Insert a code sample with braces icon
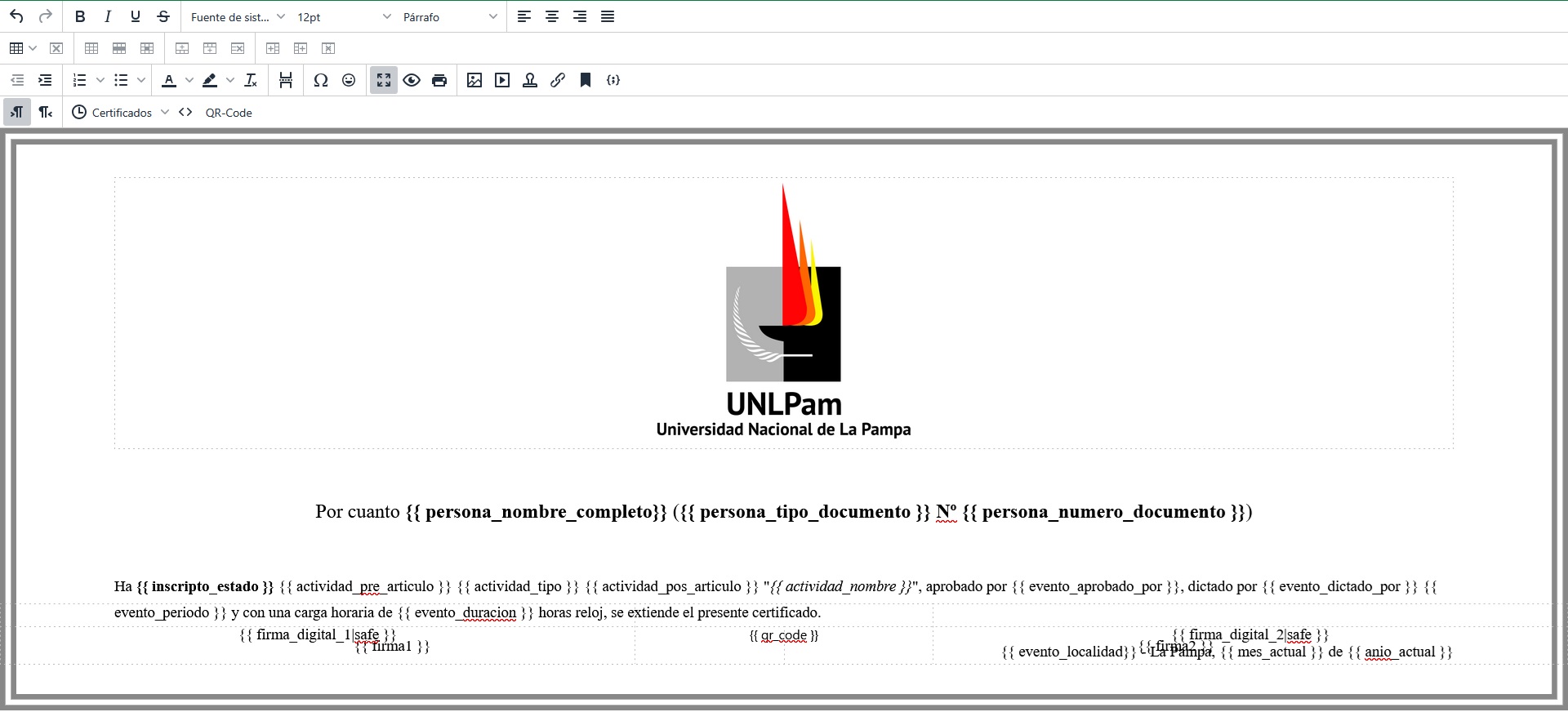 pyautogui.click(x=613, y=80)
